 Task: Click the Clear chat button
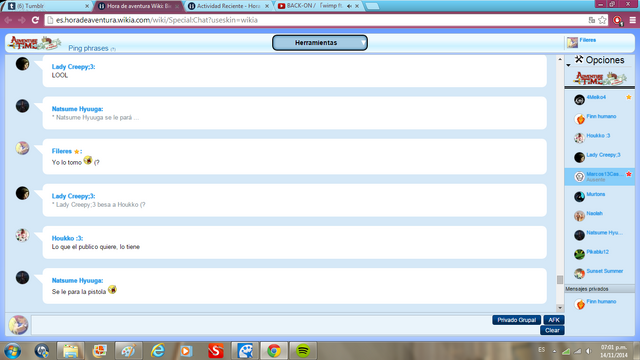(x=552, y=331)
